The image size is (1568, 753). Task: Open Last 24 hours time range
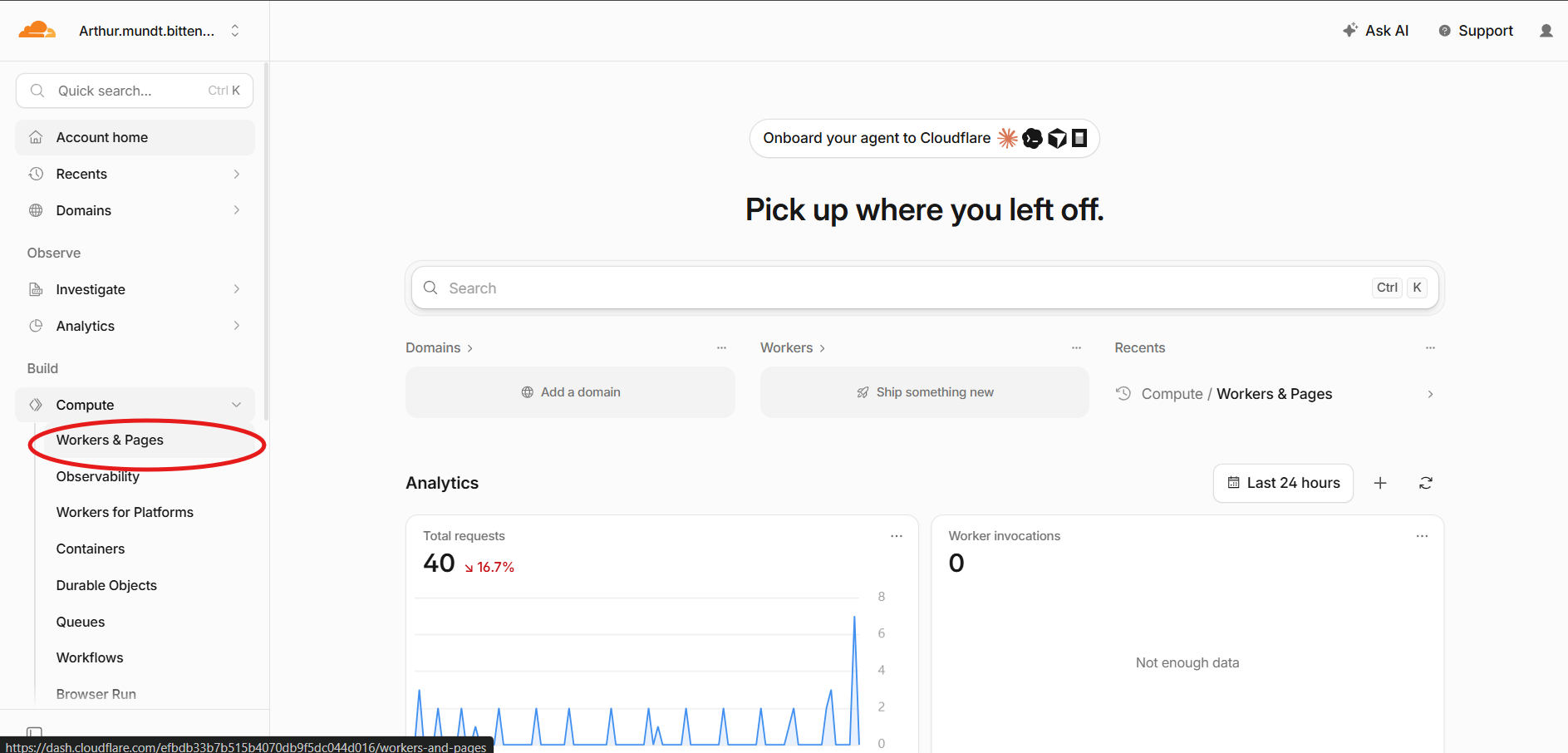point(1283,483)
